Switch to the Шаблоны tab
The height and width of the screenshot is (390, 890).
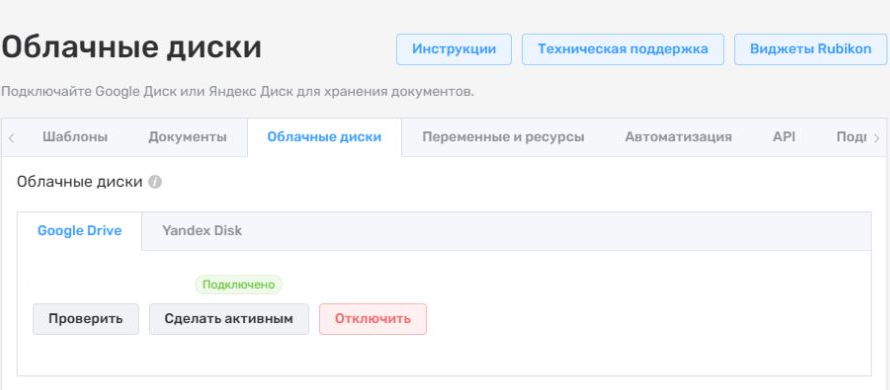tap(75, 137)
